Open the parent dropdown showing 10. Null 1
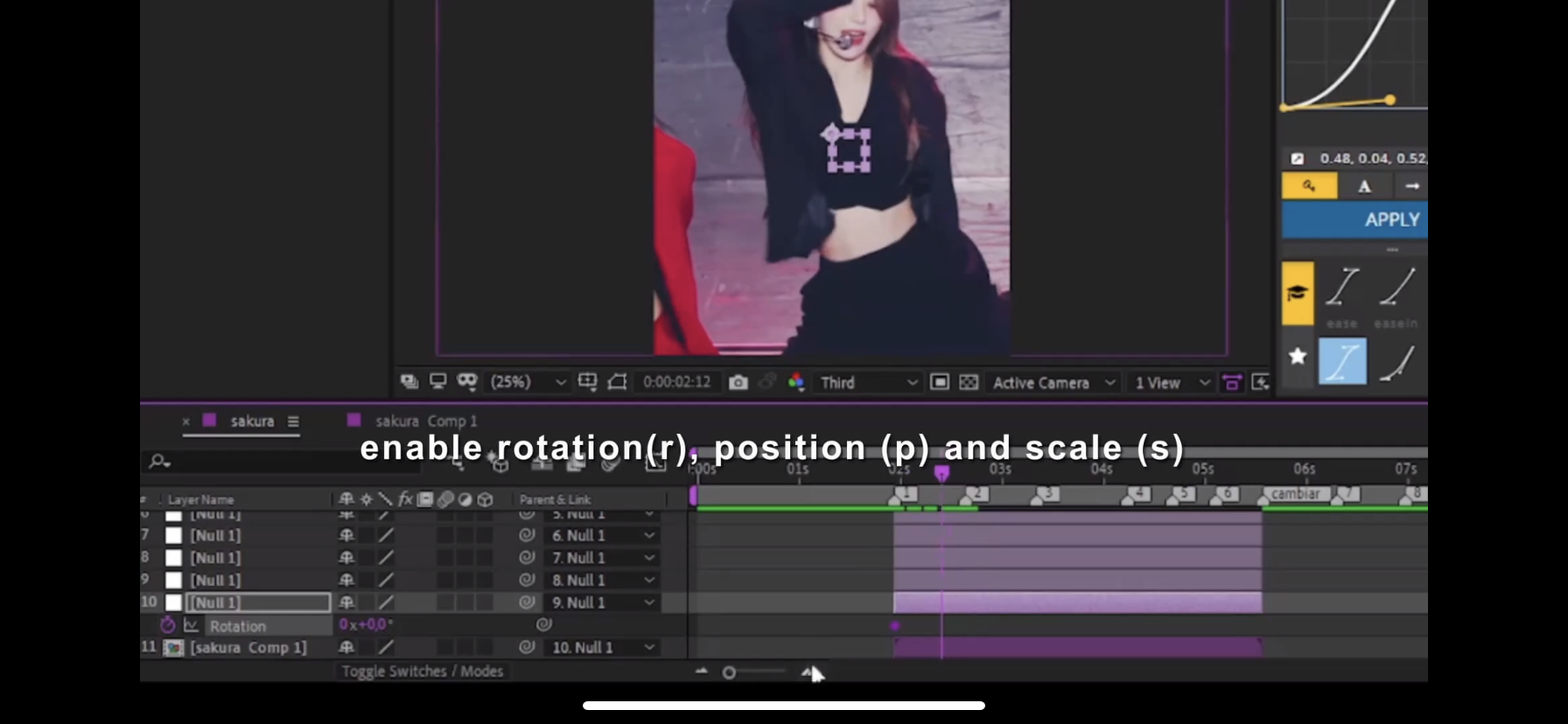The height and width of the screenshot is (724, 1568). point(602,647)
